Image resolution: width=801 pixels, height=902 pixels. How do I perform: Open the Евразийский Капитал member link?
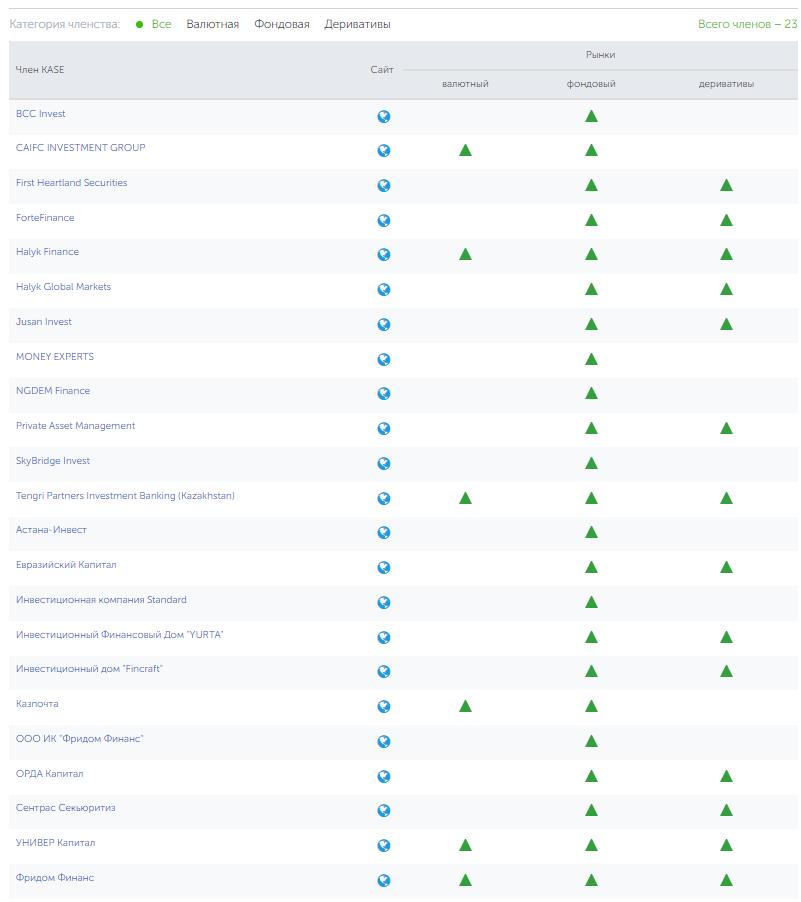[x=66, y=565]
